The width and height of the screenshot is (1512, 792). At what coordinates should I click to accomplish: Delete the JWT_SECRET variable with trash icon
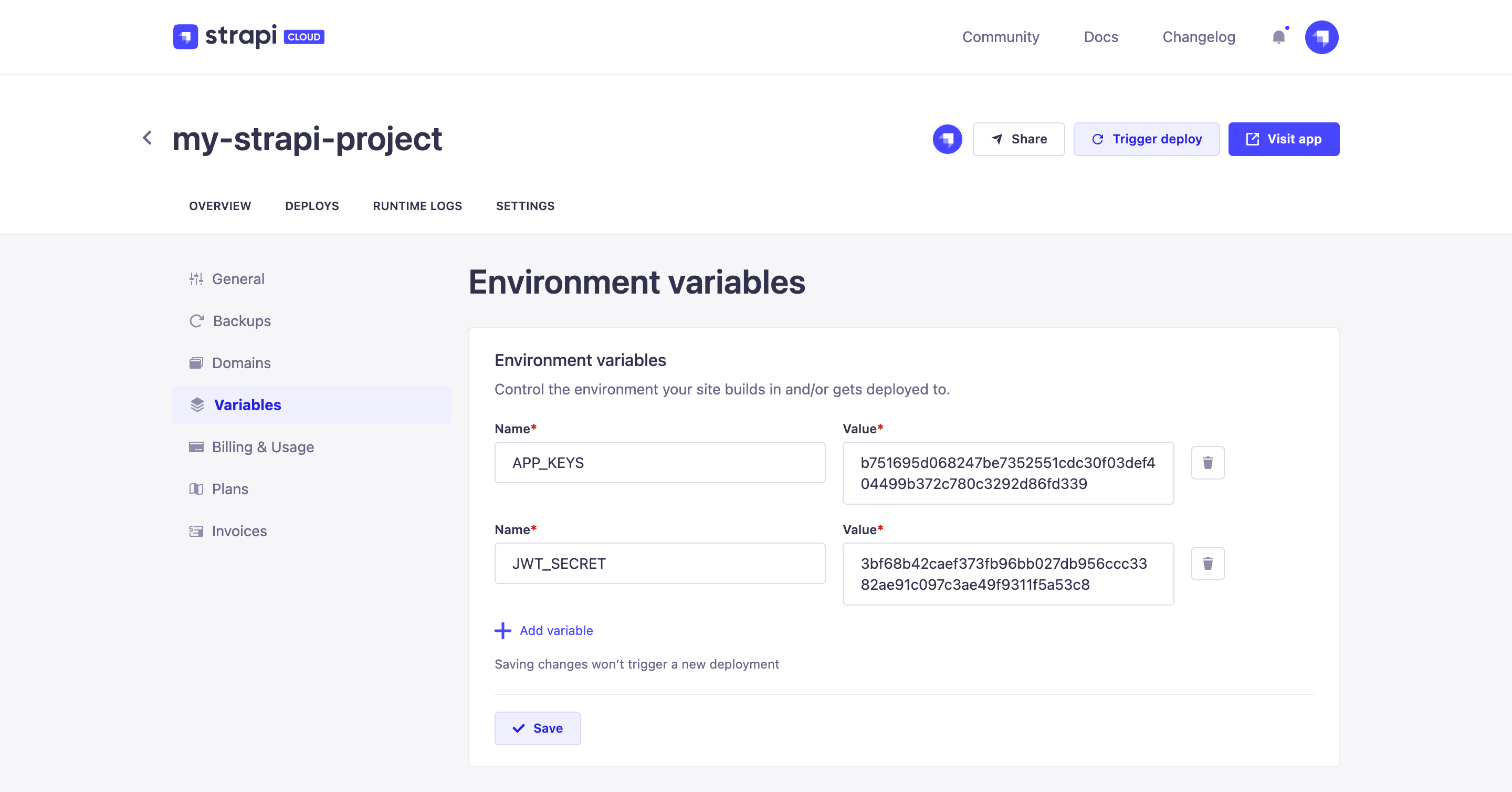(x=1207, y=563)
